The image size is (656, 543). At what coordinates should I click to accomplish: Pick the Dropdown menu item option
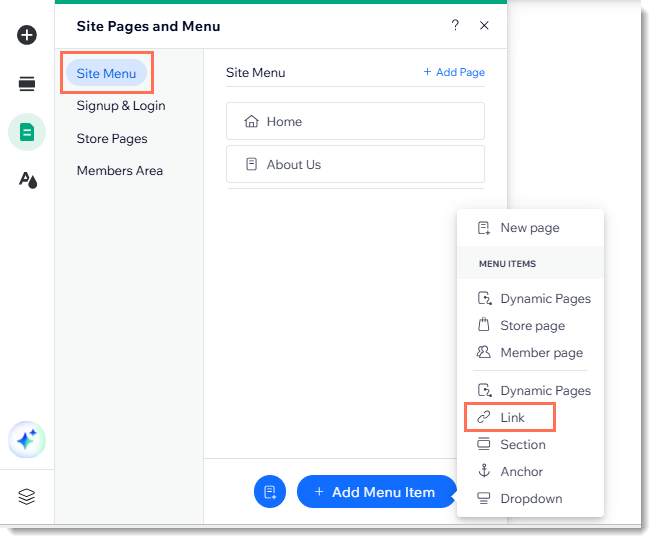click(x=531, y=499)
